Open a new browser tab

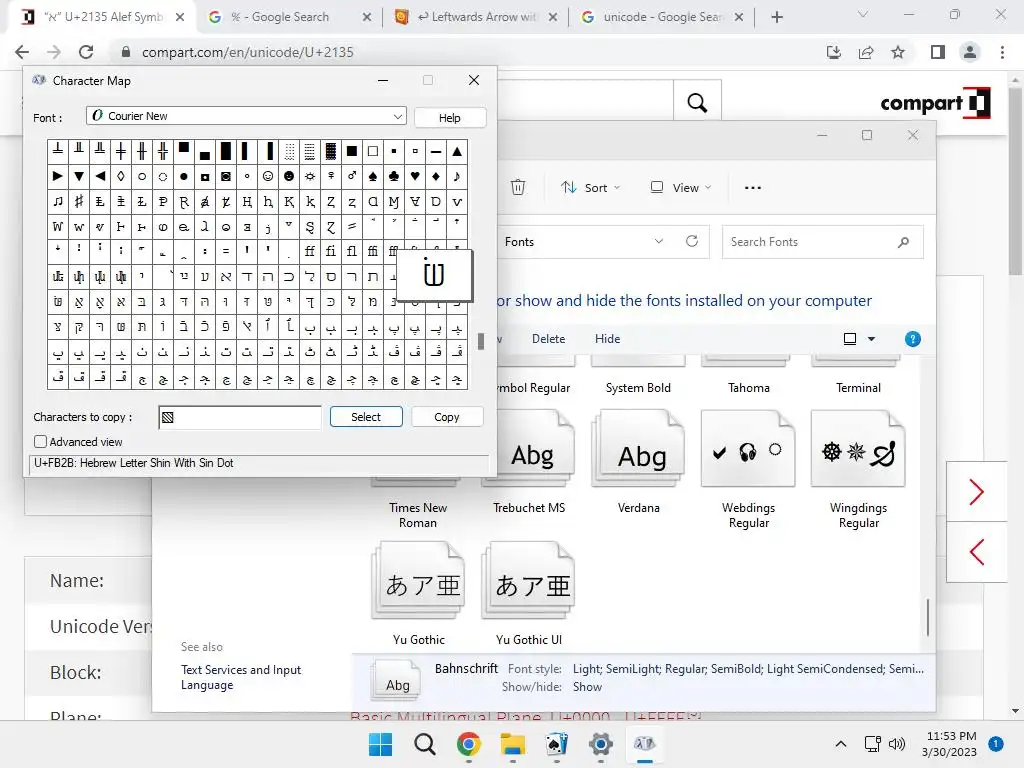[776, 17]
